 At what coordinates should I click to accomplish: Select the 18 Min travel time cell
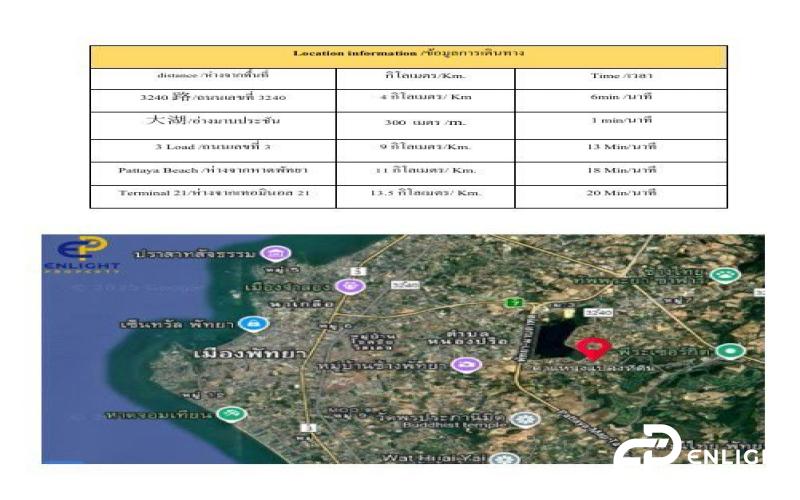point(621,170)
